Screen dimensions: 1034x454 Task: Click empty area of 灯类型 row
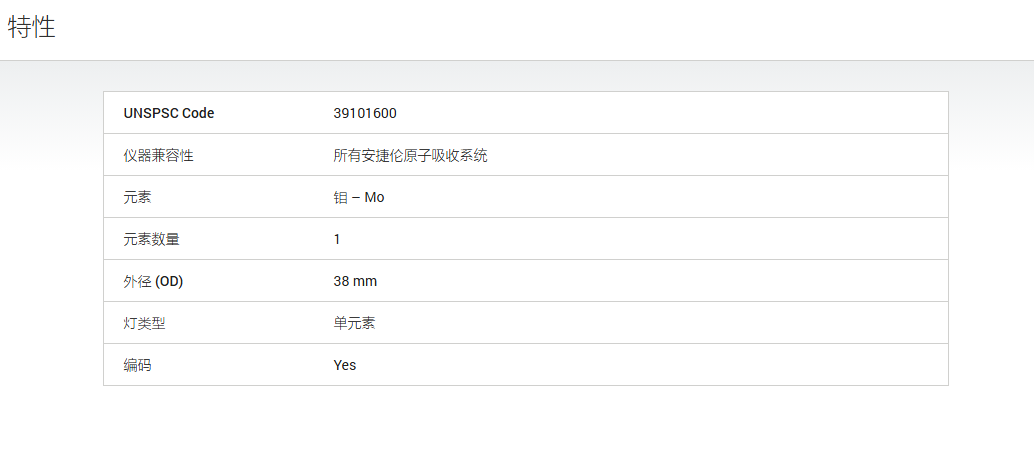point(659,323)
